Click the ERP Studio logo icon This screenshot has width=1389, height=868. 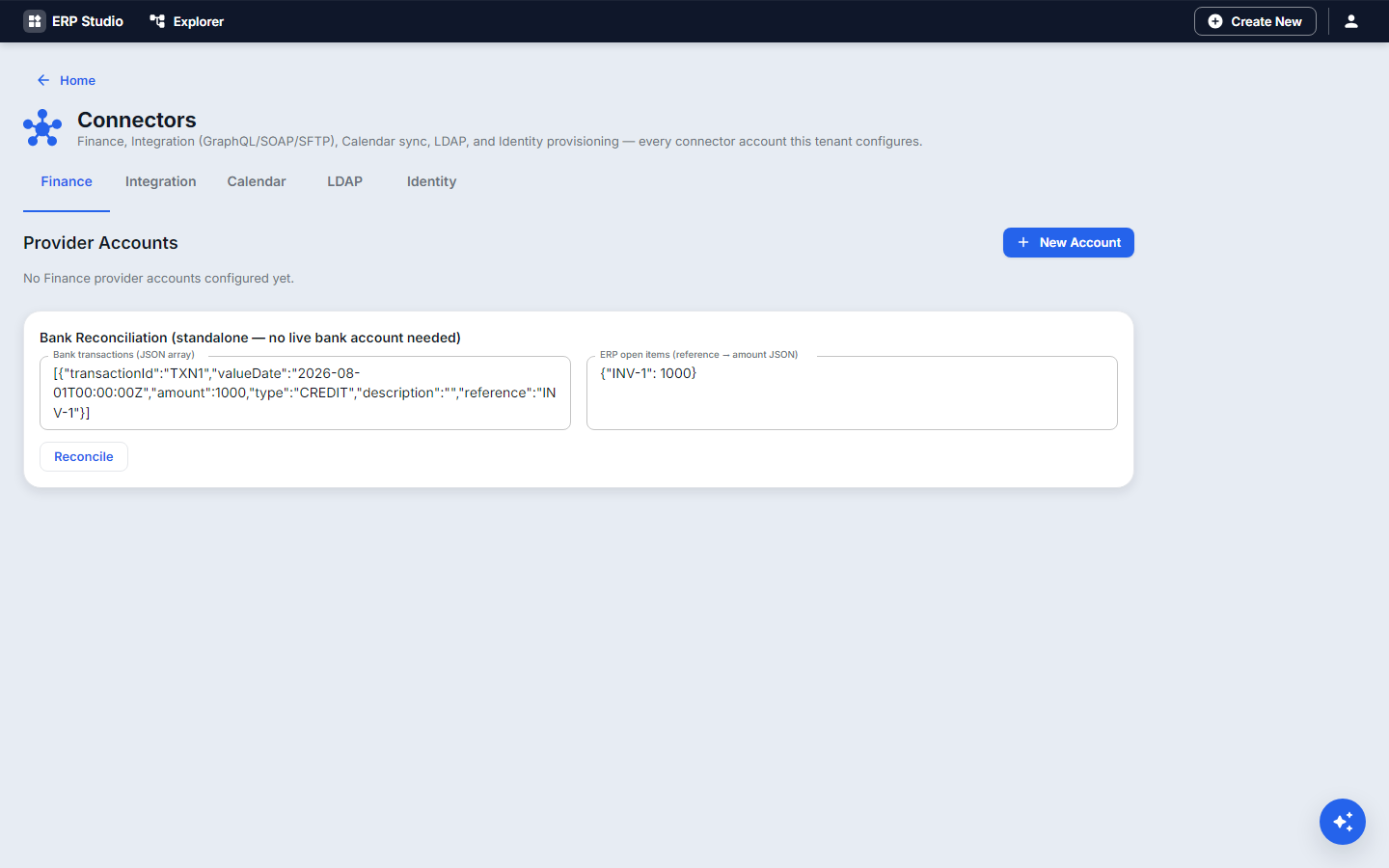tap(35, 21)
